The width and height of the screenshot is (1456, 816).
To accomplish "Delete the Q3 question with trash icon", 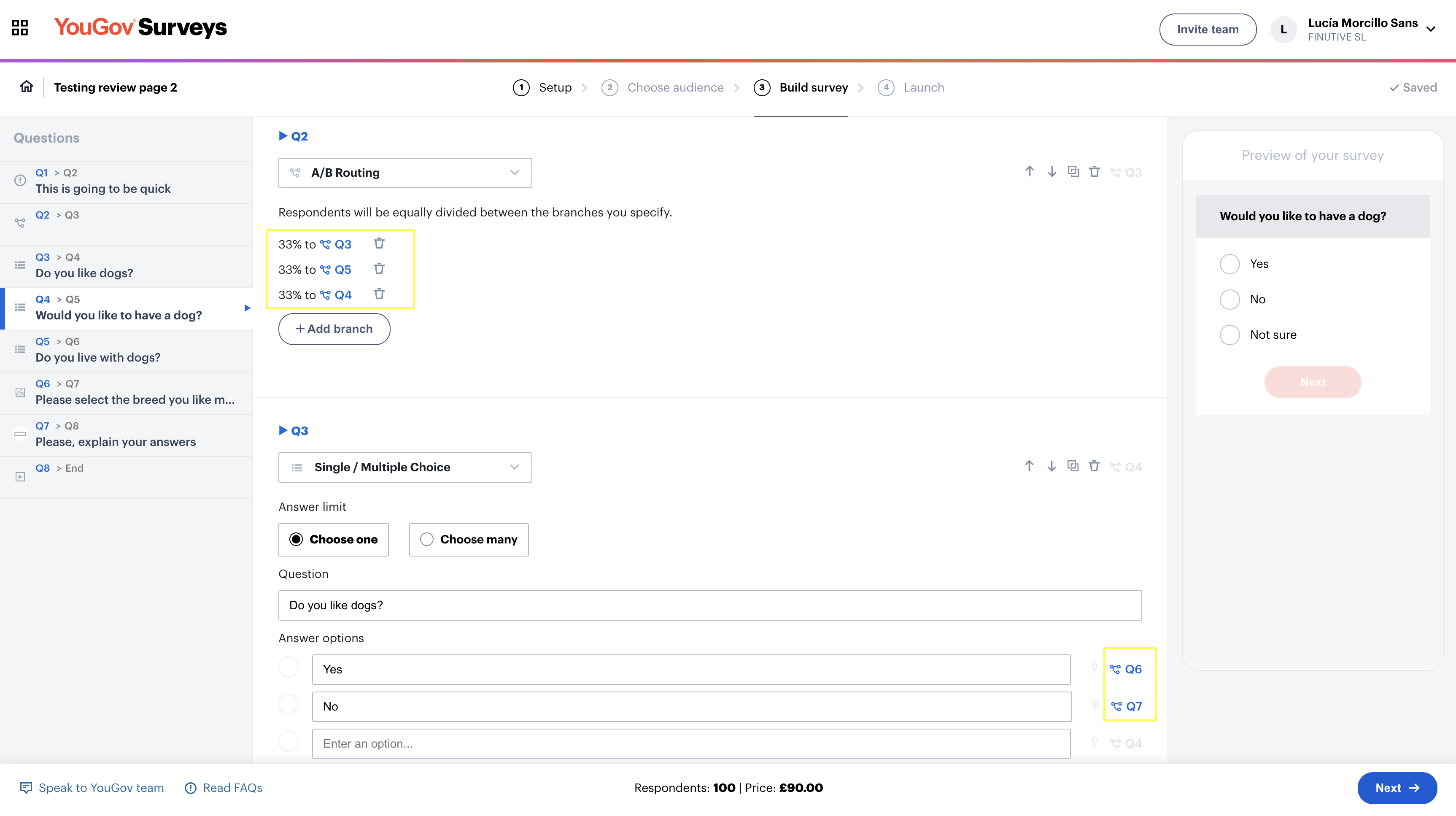I will tap(1094, 467).
